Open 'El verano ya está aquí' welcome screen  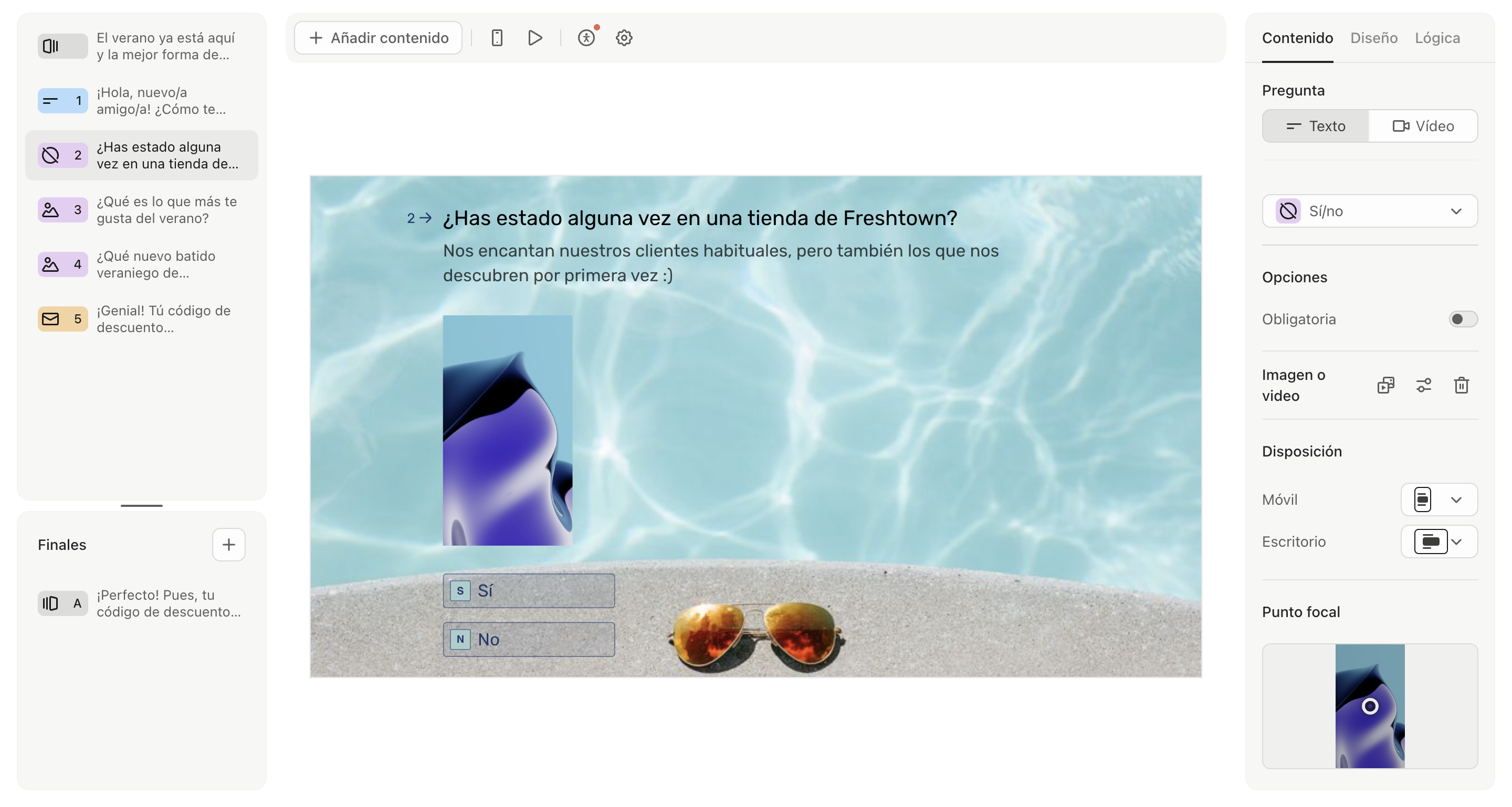(142, 46)
